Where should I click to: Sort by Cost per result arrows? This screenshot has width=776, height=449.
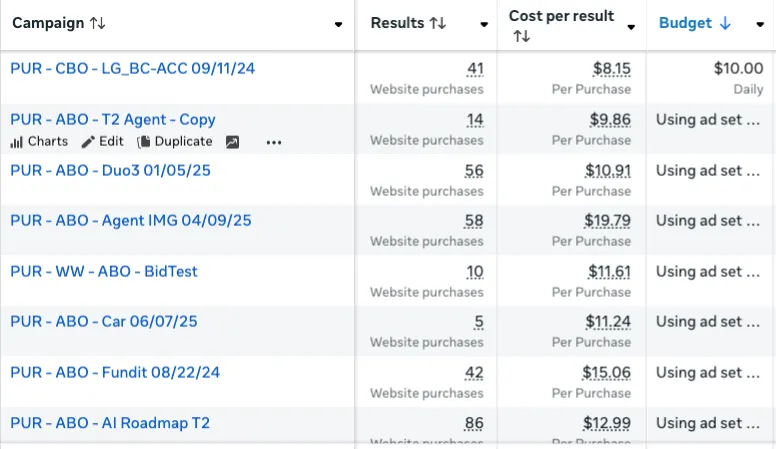click(x=520, y=37)
